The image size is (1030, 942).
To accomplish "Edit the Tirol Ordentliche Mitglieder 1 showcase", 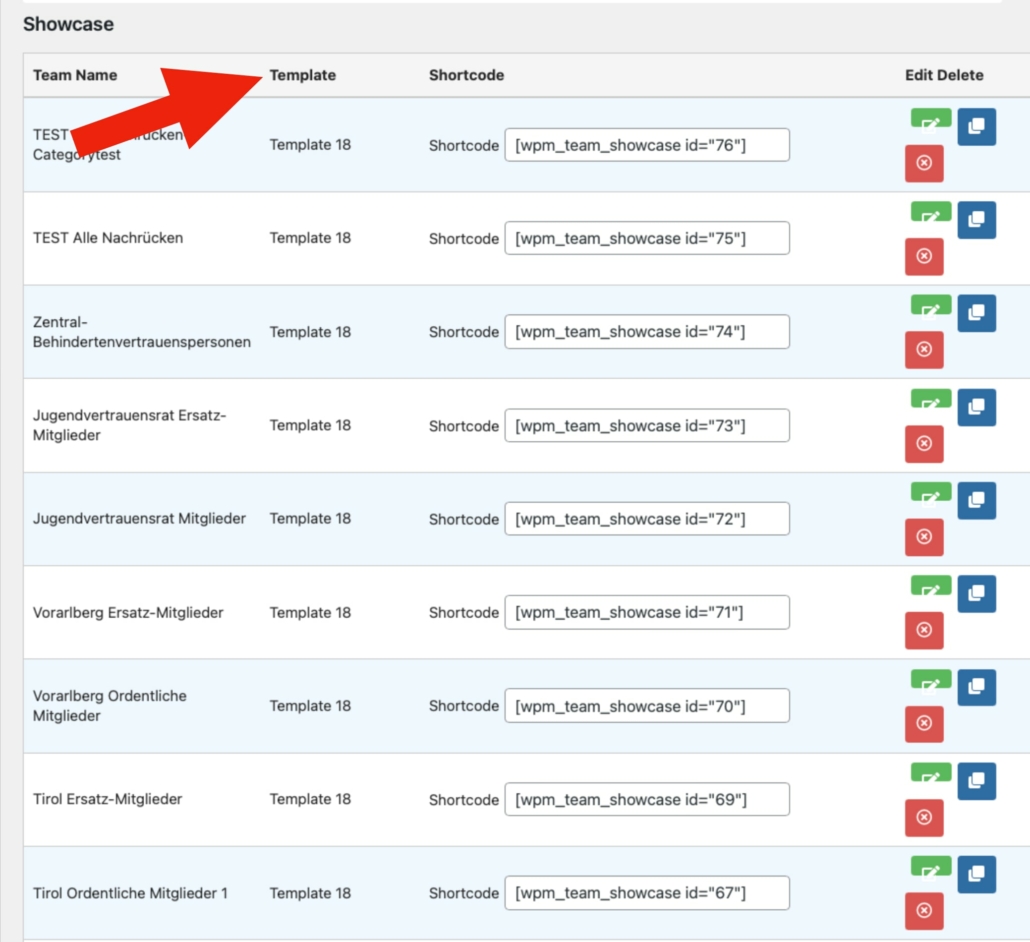I will tap(930, 867).
